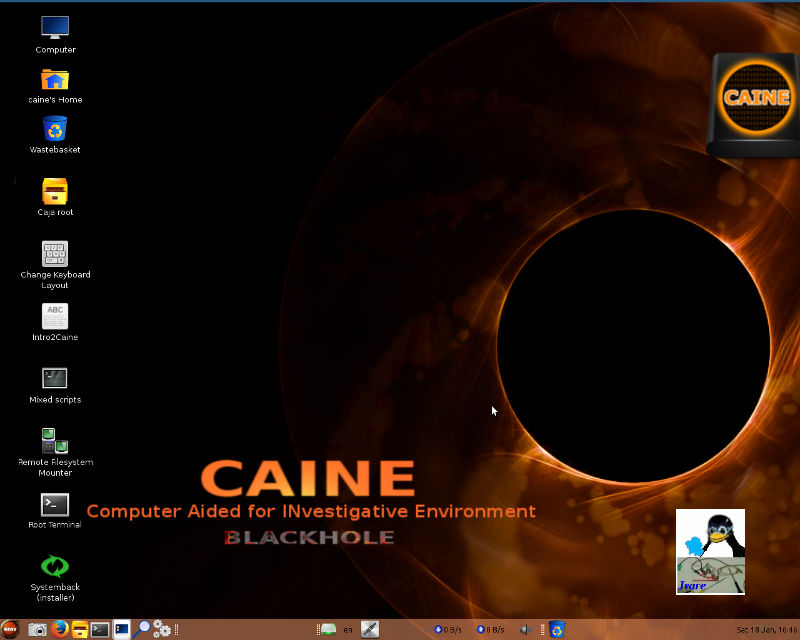Click the green disk mounter panel icon
The width and height of the screenshot is (800, 640).
(x=328, y=629)
